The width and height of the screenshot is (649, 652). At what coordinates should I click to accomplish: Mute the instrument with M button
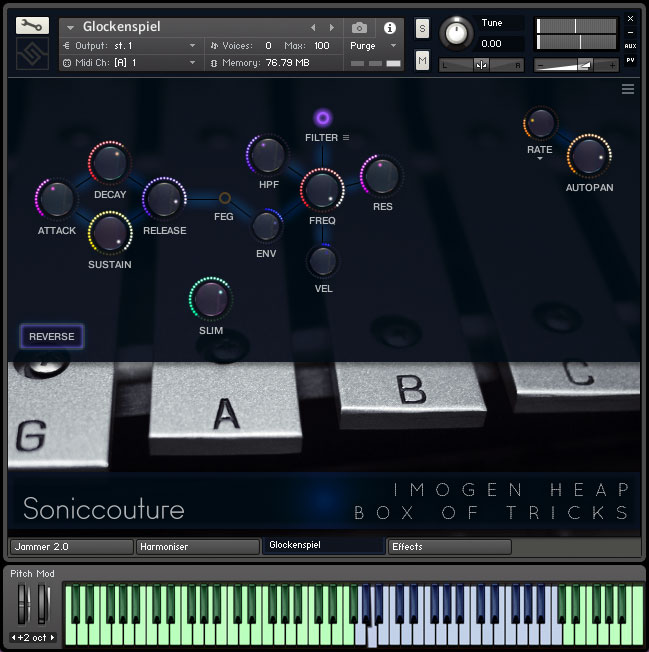(422, 61)
